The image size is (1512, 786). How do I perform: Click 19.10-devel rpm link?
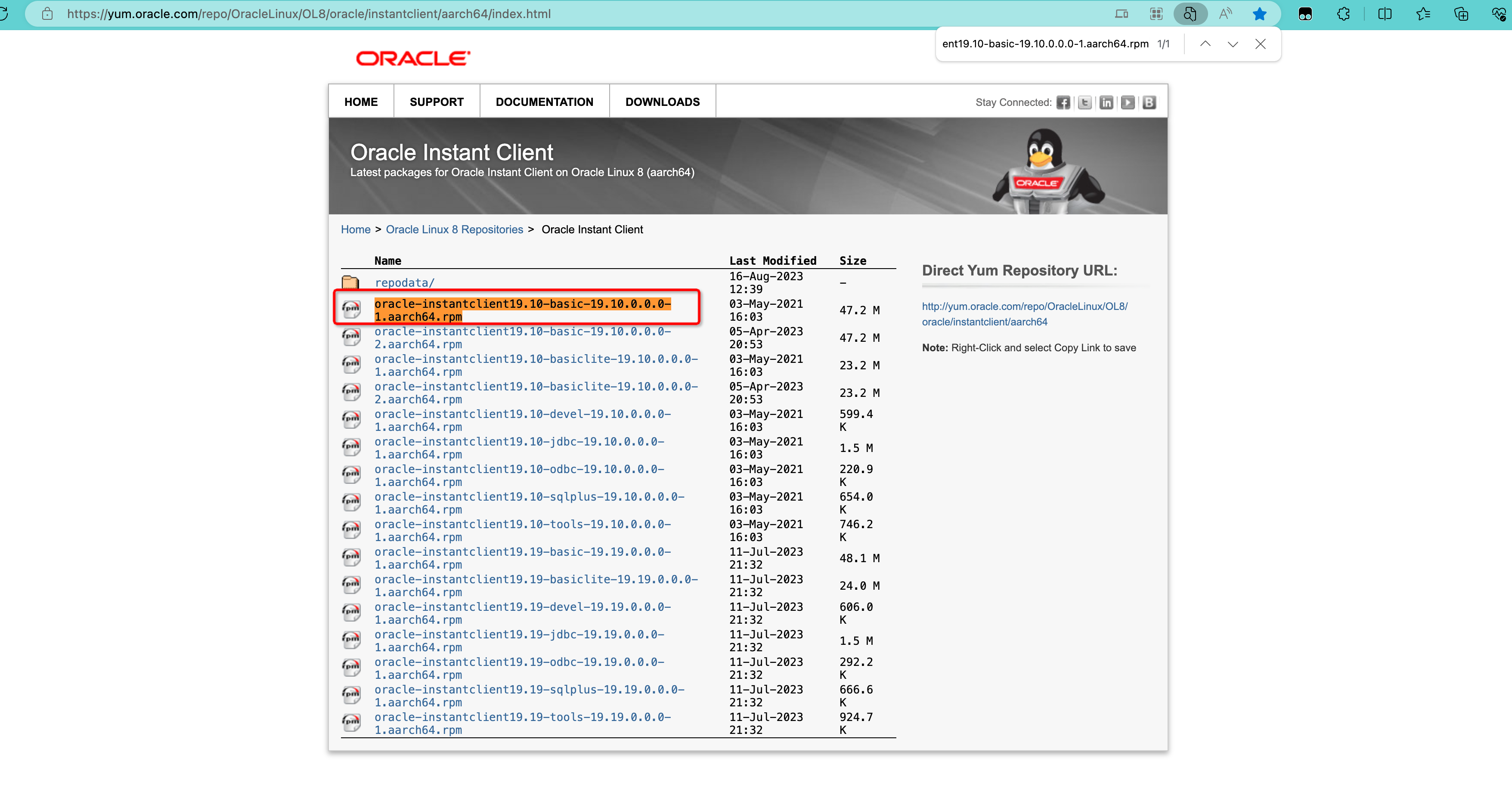[522, 420]
